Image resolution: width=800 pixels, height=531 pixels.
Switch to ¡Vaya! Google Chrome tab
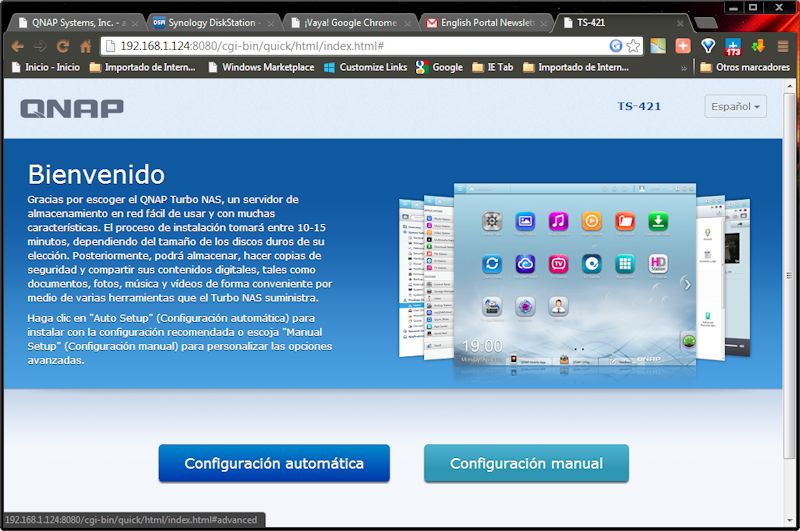pos(351,23)
